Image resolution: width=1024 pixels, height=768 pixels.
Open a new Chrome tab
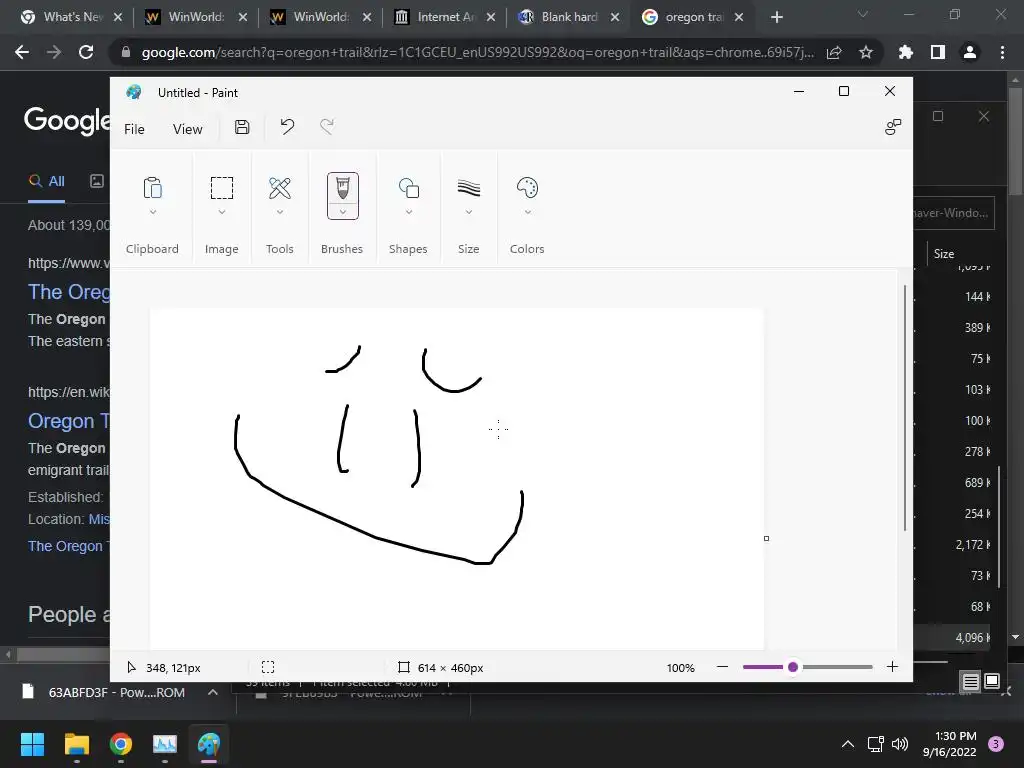(x=776, y=17)
